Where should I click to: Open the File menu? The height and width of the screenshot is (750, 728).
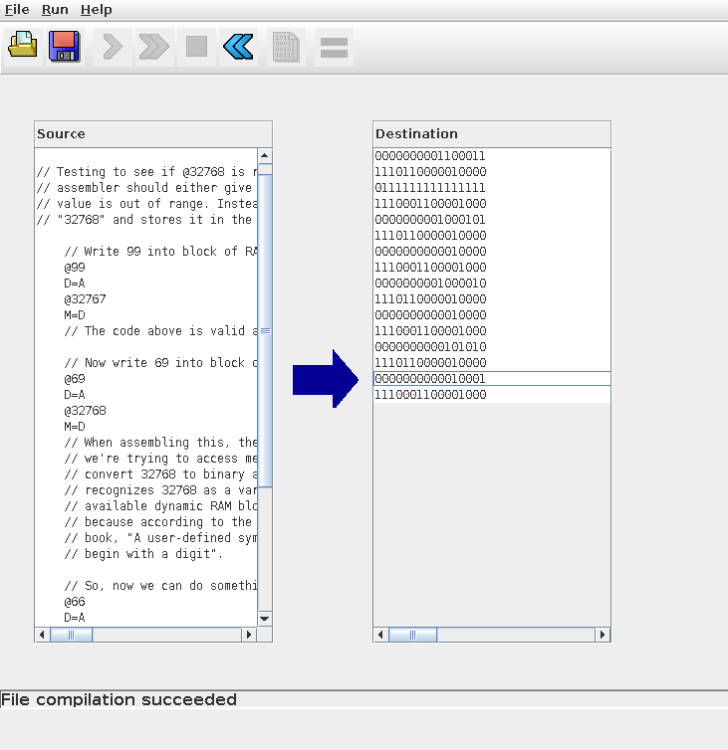pos(17,10)
